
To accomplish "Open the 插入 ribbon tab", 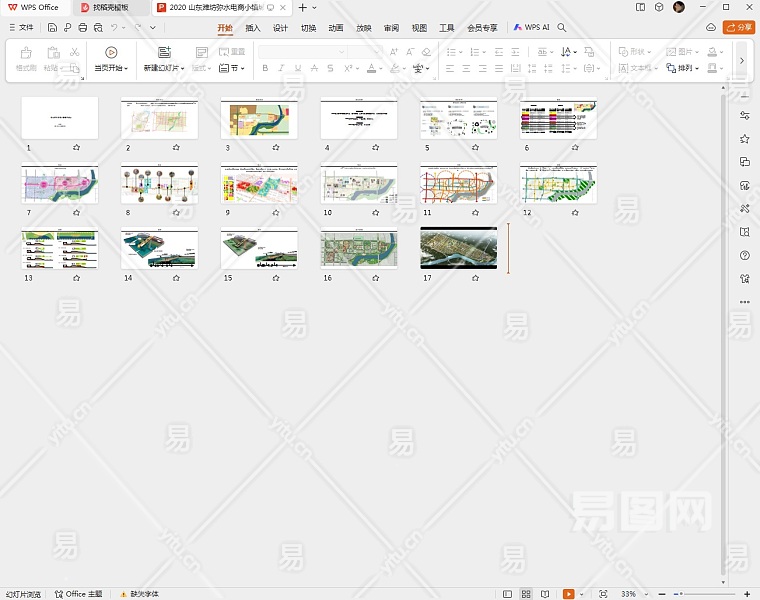I will pos(253,28).
